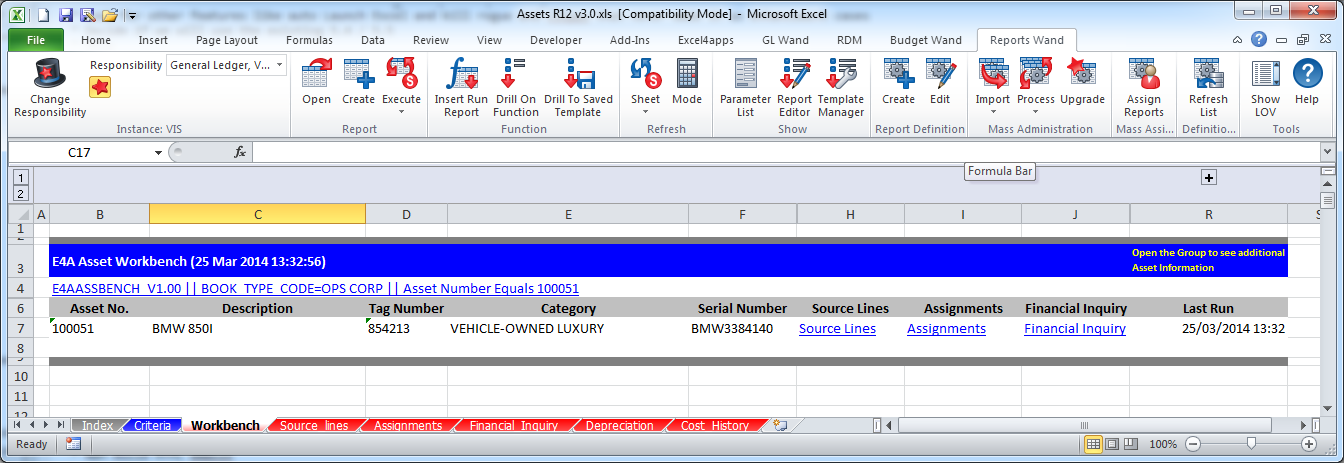Click Drill To Saved Template icon
Screen dimensions: 1344x463
coord(578,74)
